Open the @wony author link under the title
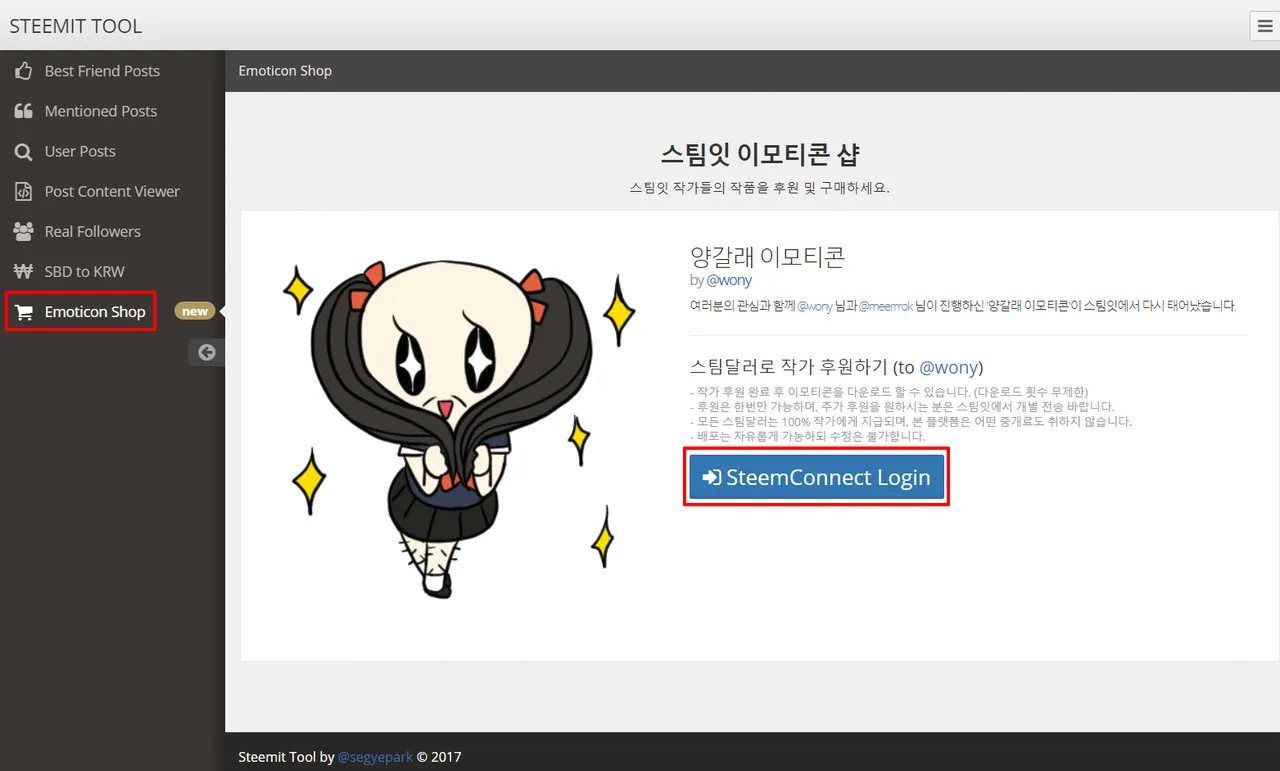 pyautogui.click(x=729, y=280)
